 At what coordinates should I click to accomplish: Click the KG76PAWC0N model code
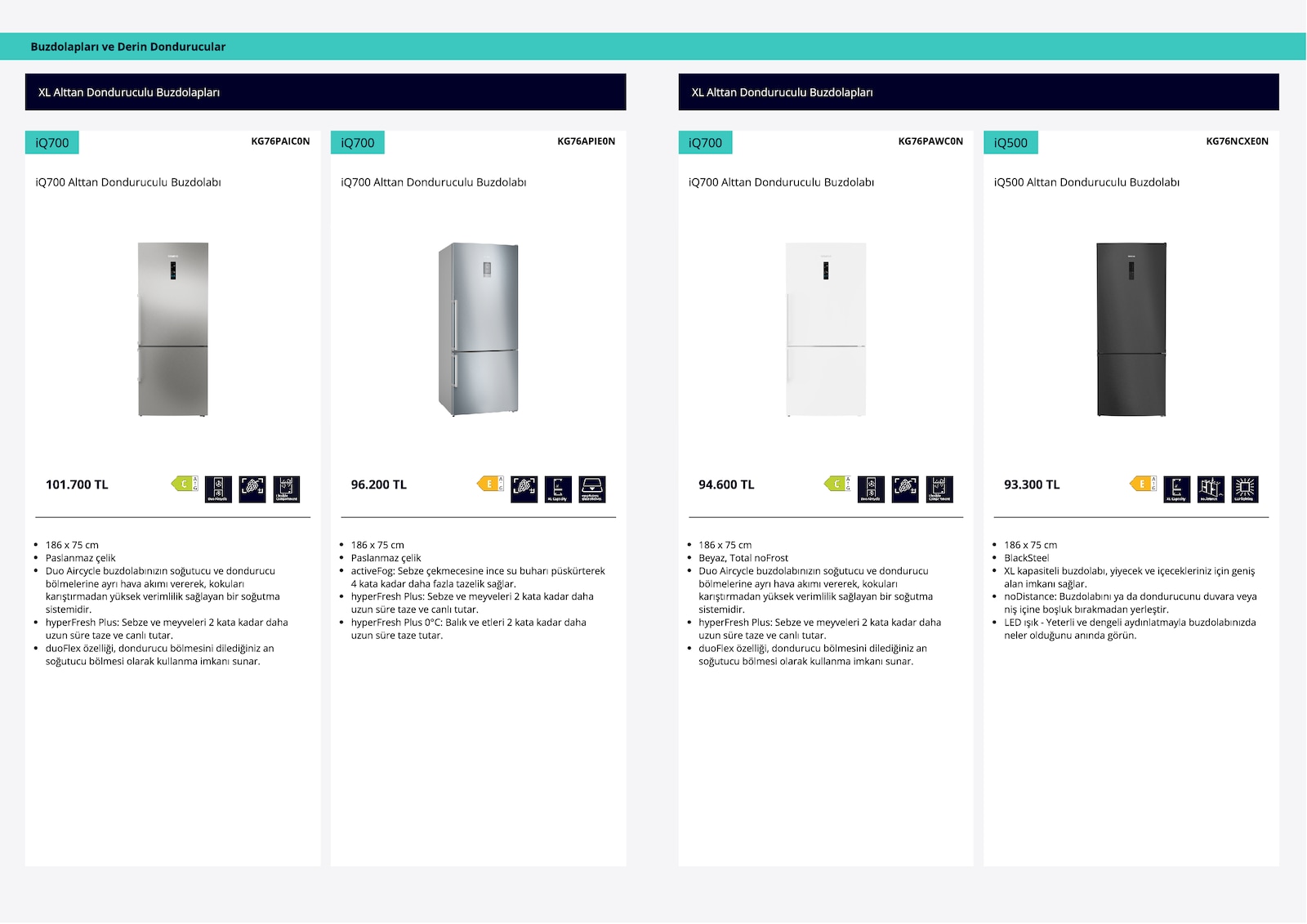pos(930,141)
